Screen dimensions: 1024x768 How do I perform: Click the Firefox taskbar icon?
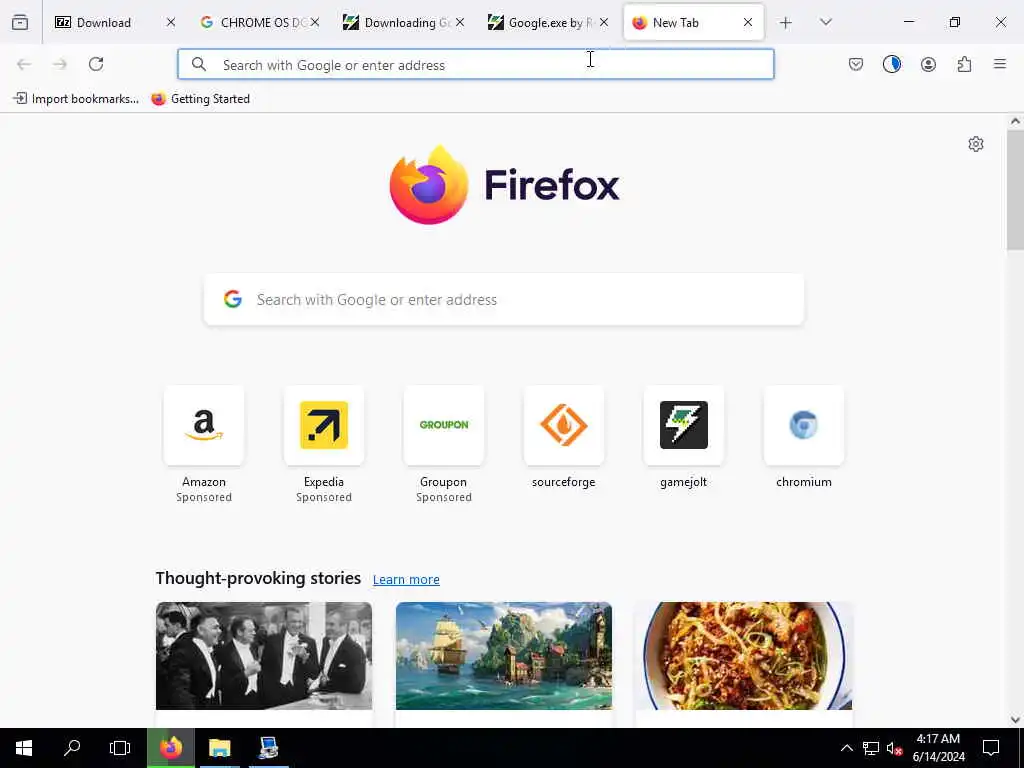pyautogui.click(x=171, y=748)
